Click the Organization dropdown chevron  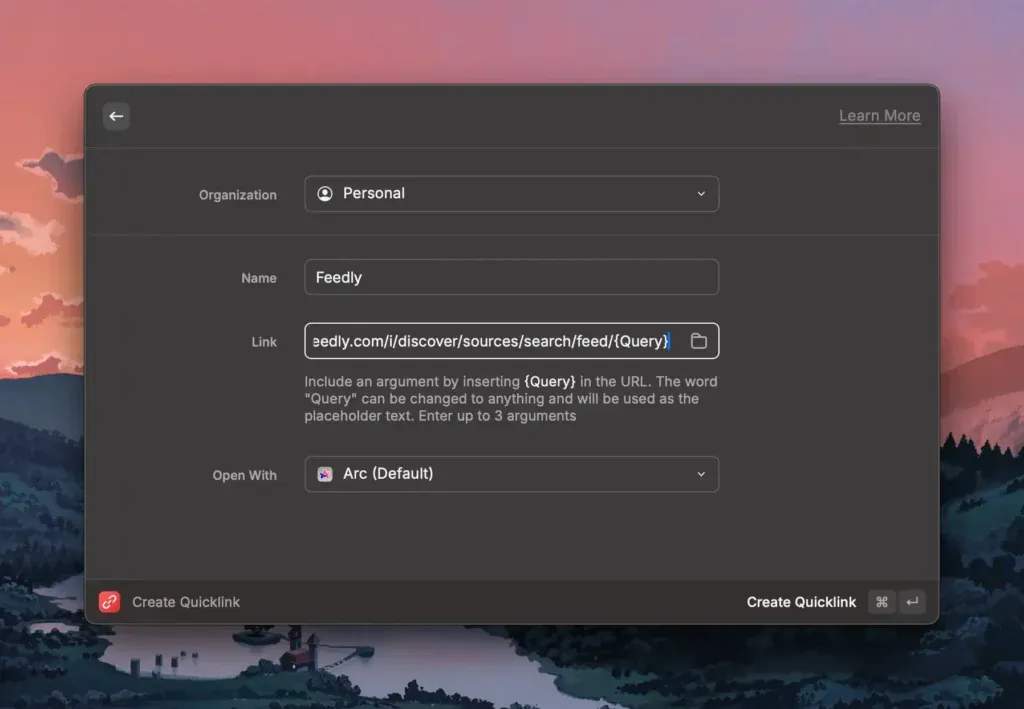click(x=701, y=194)
